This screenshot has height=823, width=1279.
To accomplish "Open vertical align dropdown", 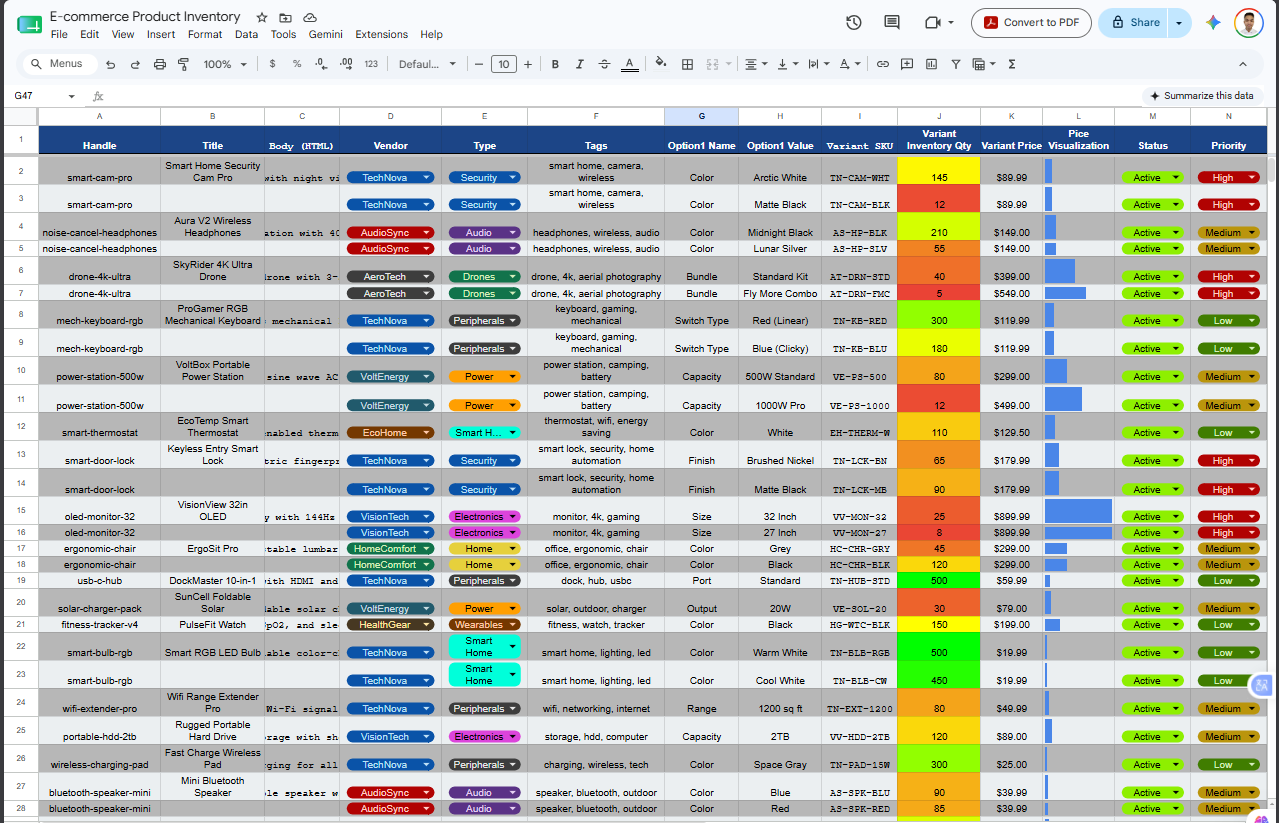I will pos(787,64).
